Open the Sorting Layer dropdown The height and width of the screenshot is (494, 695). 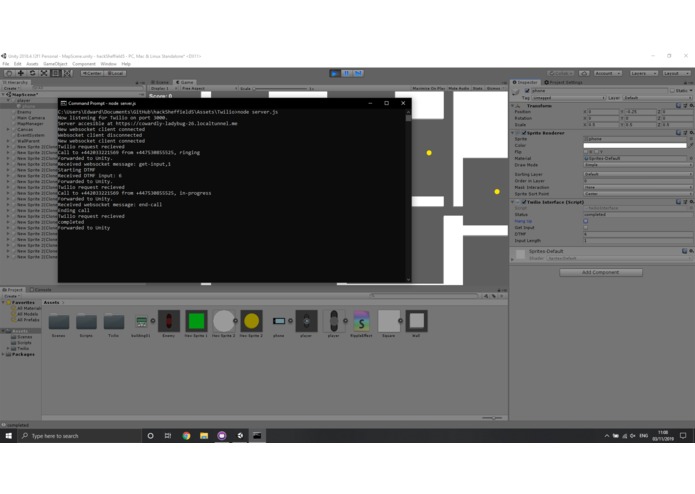pos(638,174)
